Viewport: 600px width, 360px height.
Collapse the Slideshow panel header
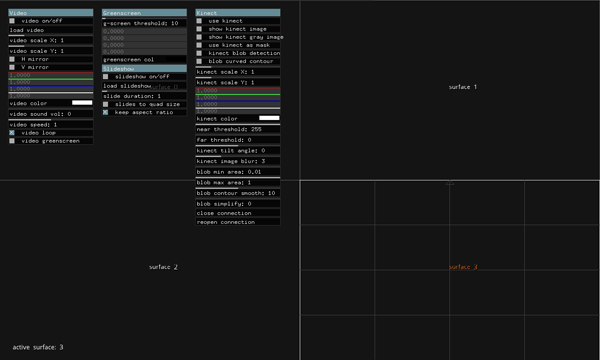144,68
